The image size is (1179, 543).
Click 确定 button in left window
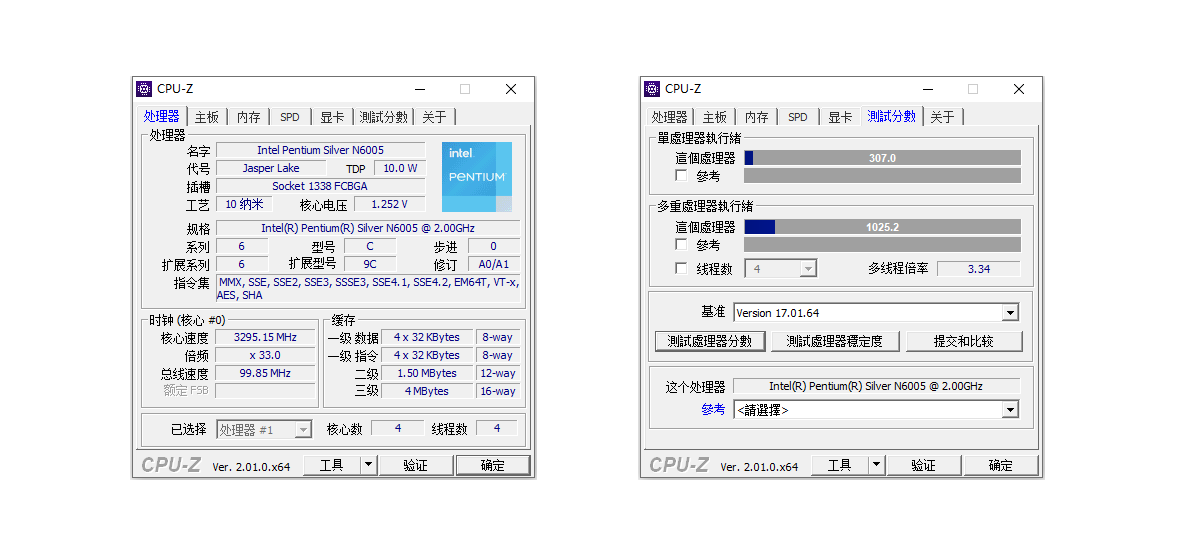pyautogui.click(x=493, y=465)
